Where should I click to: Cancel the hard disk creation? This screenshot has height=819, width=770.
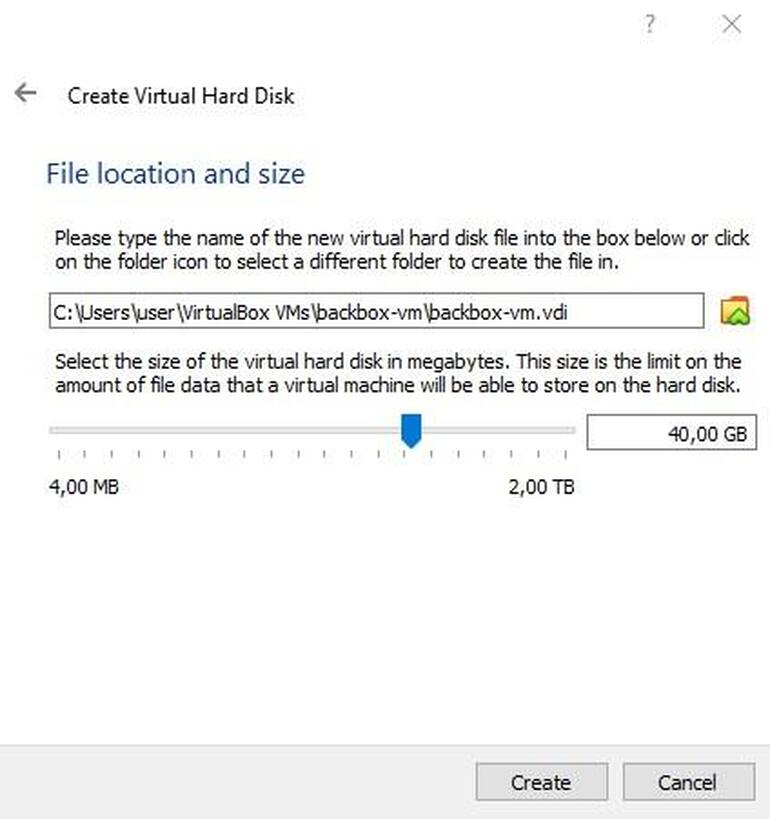pyautogui.click(x=689, y=782)
